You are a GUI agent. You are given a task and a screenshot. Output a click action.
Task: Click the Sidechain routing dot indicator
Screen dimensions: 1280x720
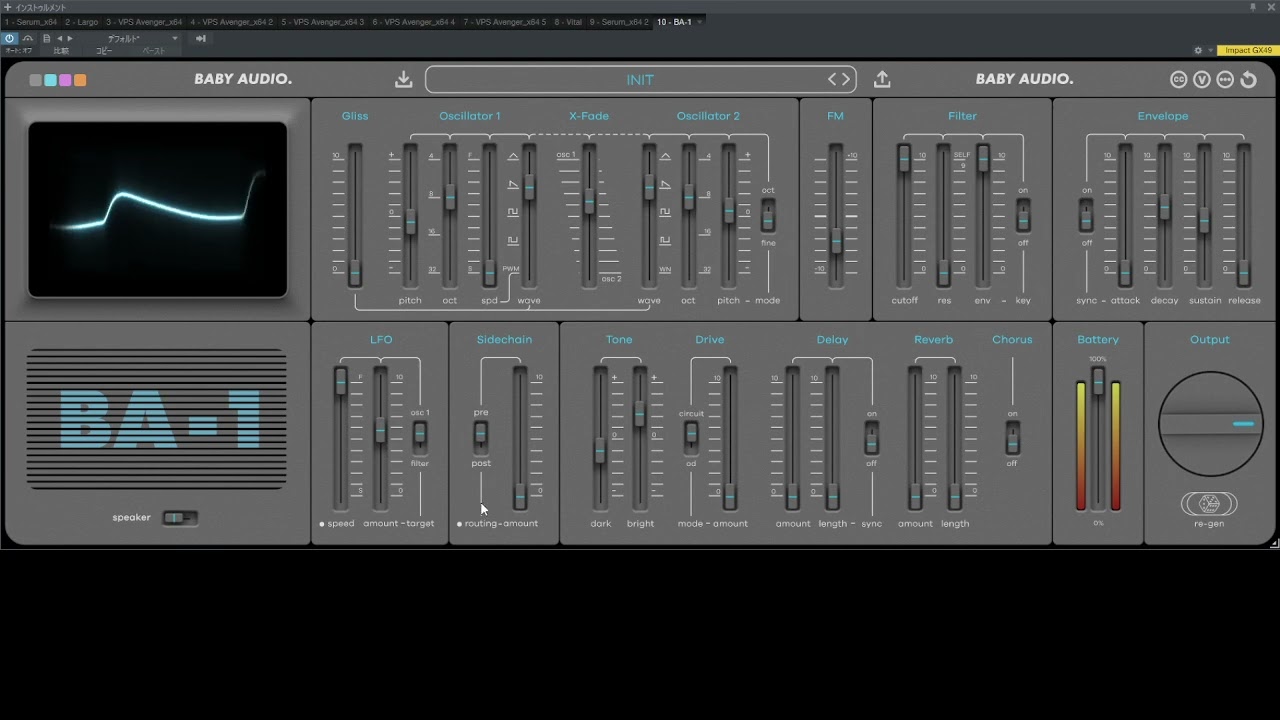(459, 524)
